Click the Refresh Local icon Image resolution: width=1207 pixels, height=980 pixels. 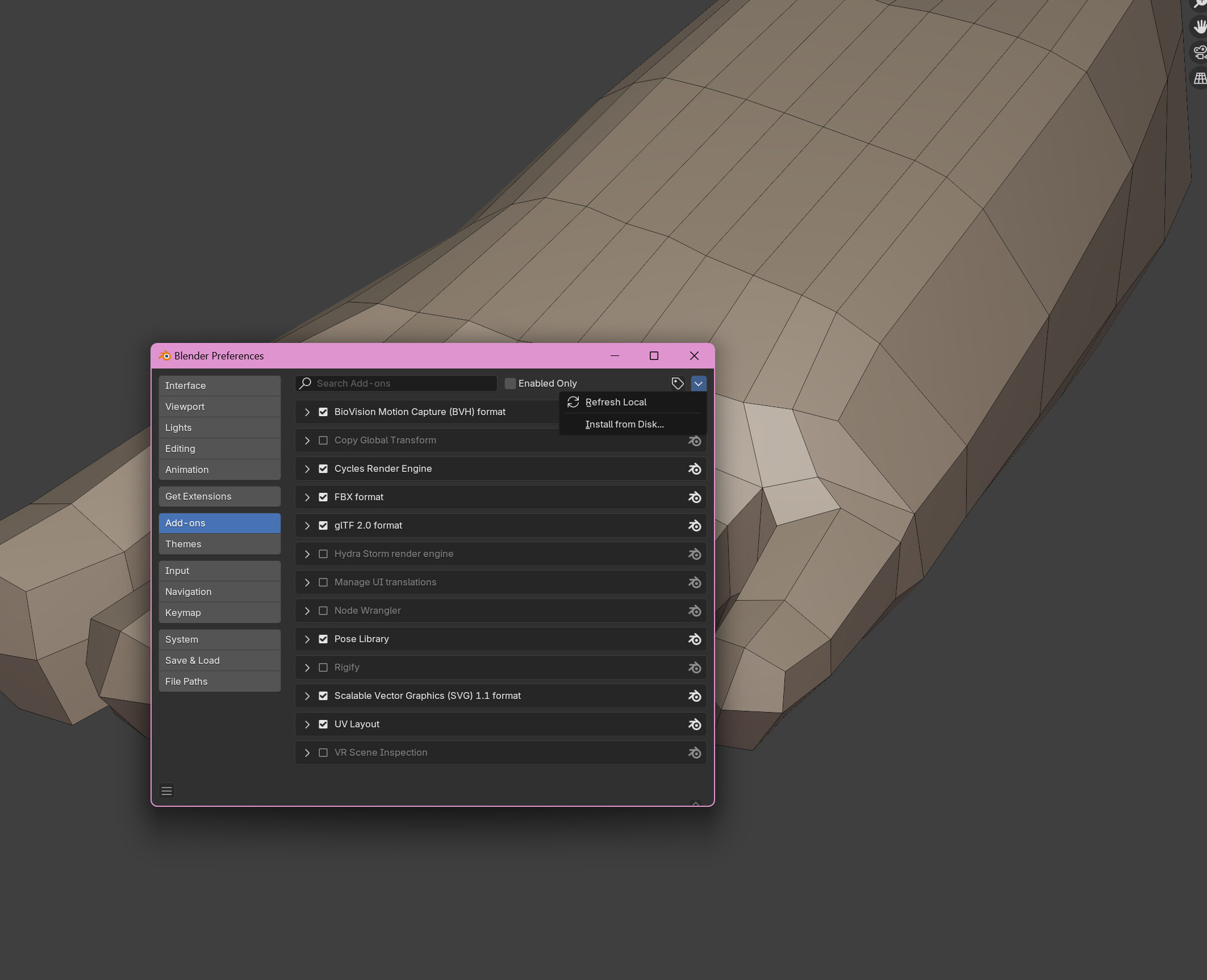coord(573,402)
